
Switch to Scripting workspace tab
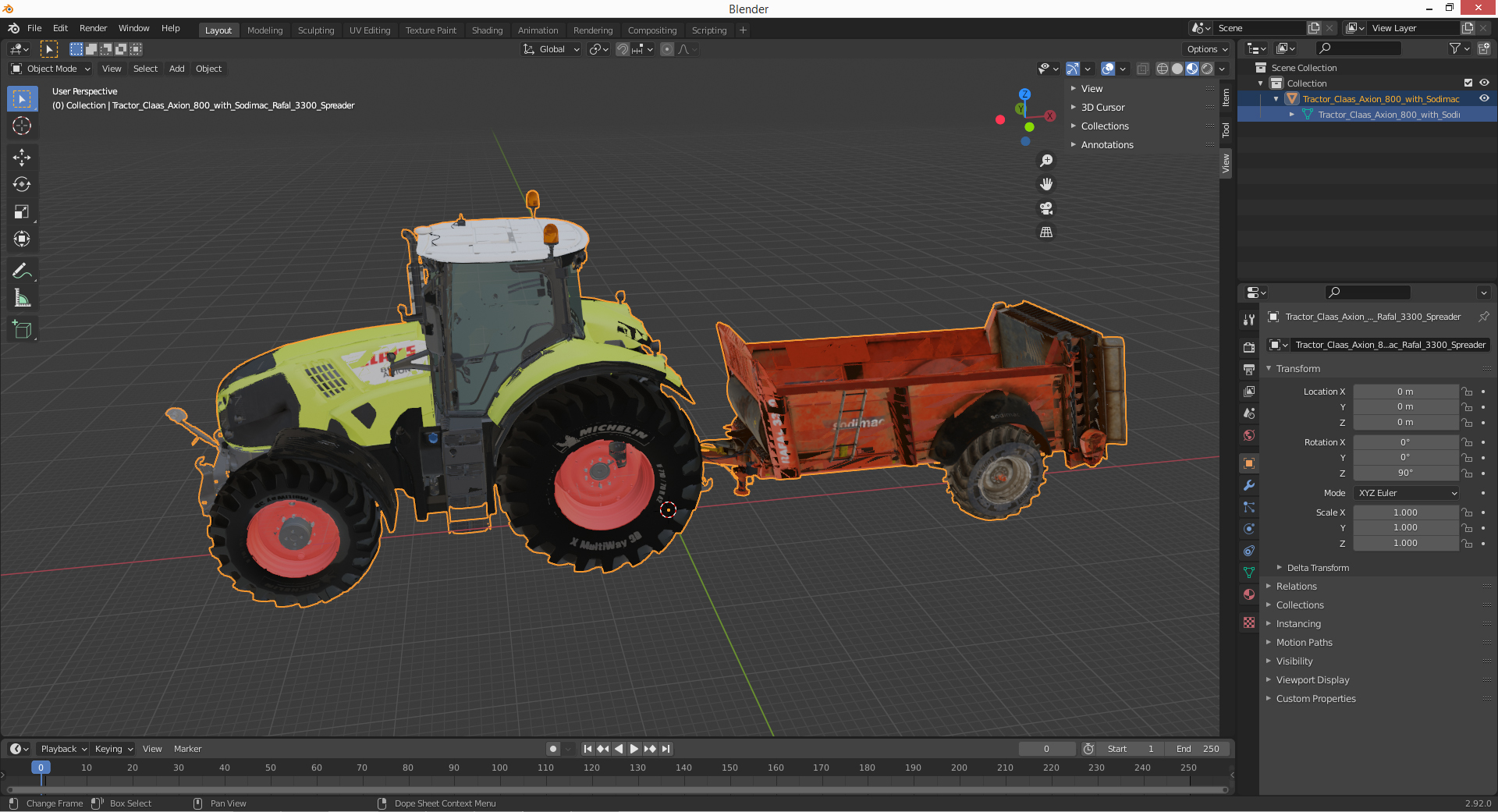[x=708, y=30]
